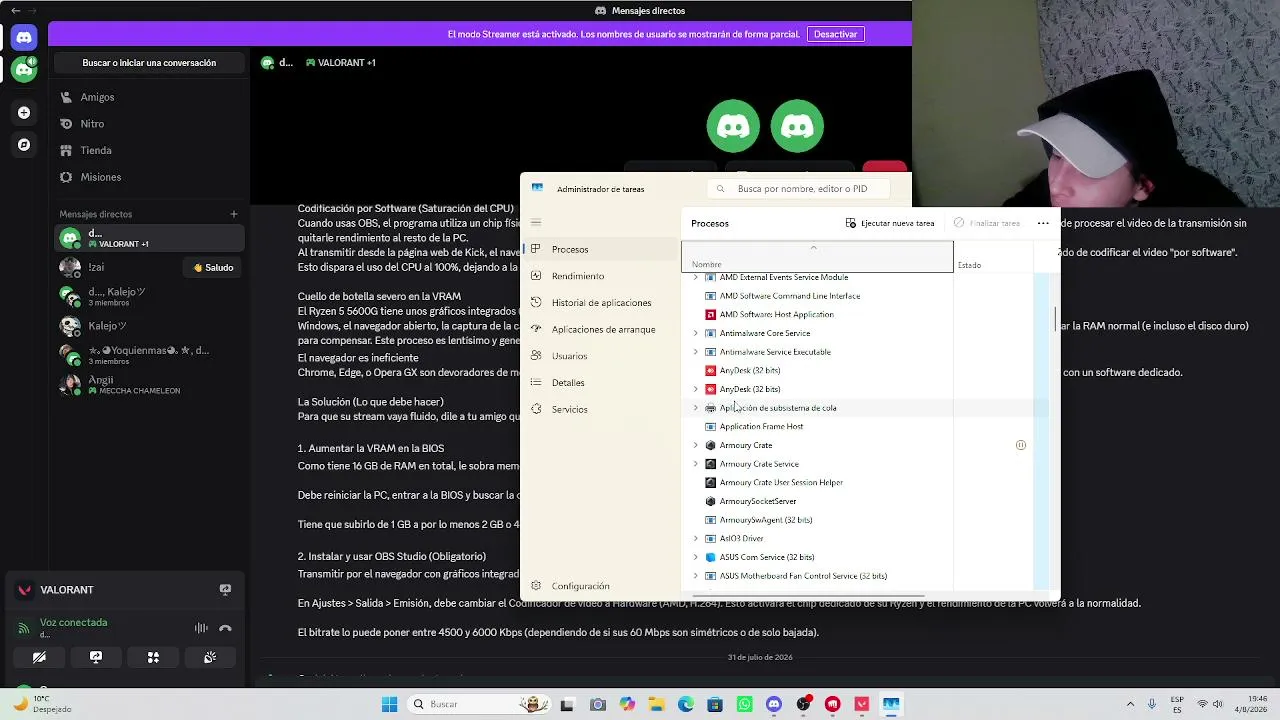1280x720 pixels.
Task: Open activities icon in voice panel
Action: tap(153, 657)
